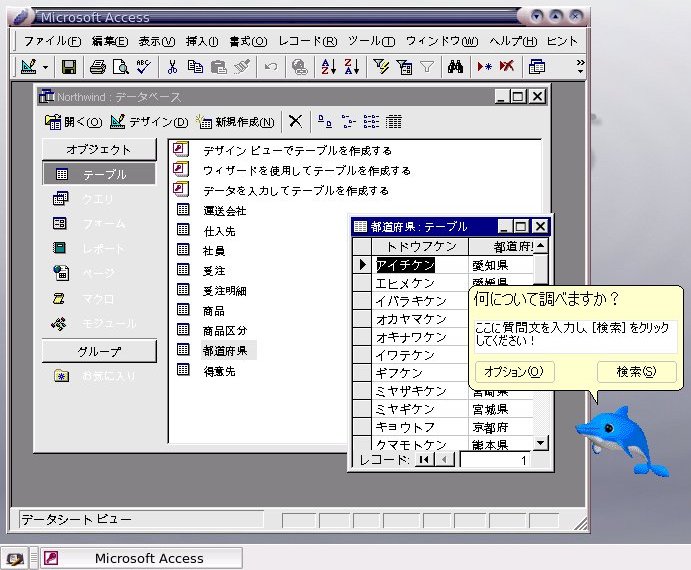Click the グループ header button

point(99,351)
